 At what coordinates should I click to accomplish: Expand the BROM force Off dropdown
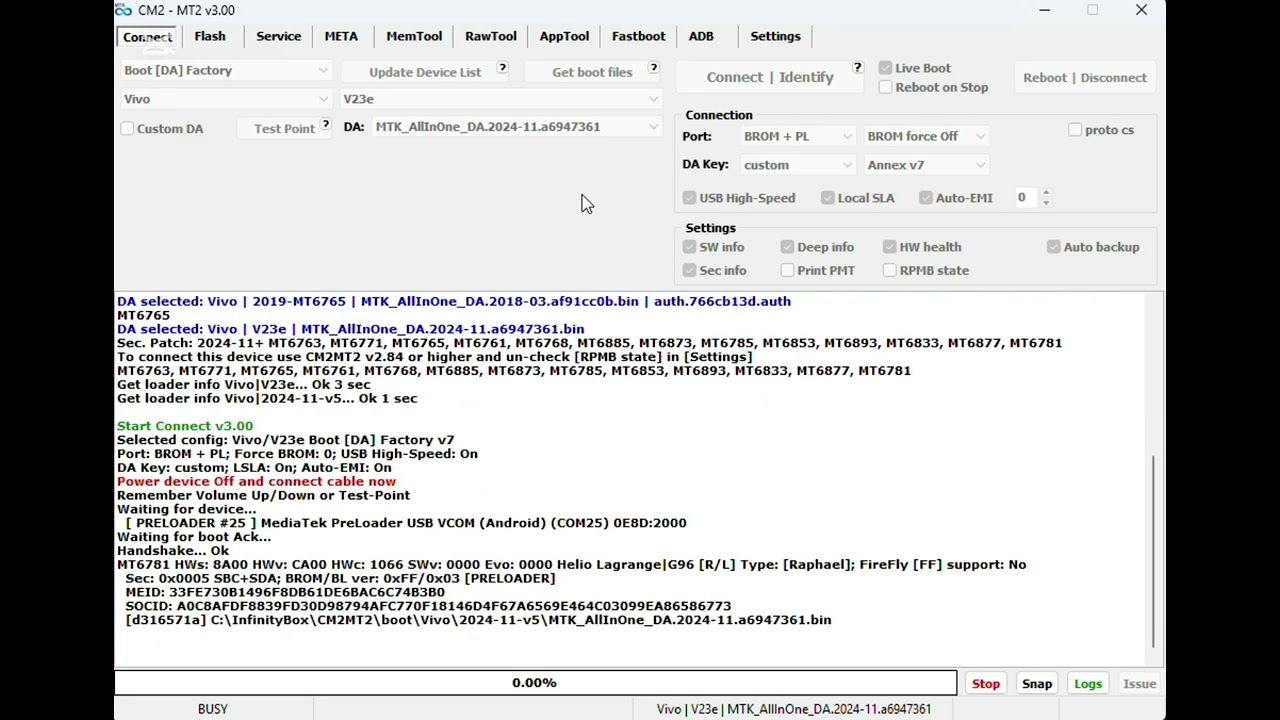[926, 136]
